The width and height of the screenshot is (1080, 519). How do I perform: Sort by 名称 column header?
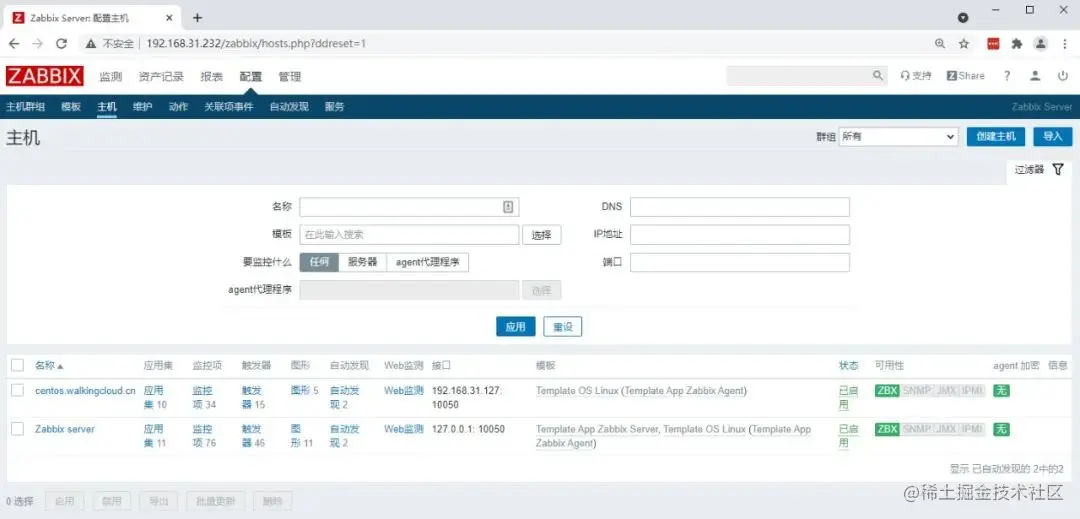(x=49, y=366)
